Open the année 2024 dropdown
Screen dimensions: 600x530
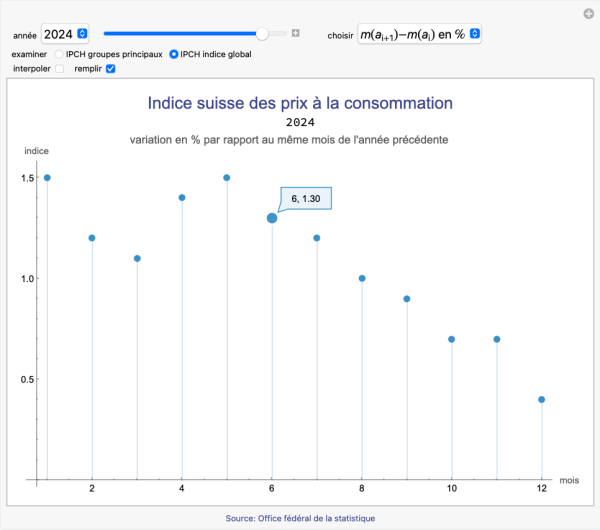pyautogui.click(x=66, y=34)
